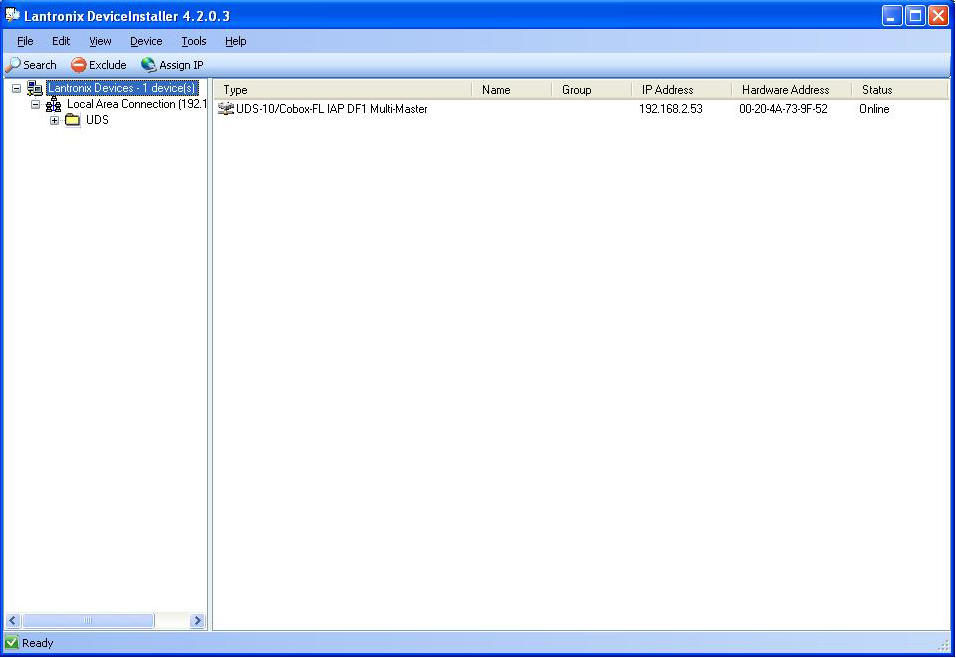Open the Tools menu
This screenshot has width=956, height=658.
194,41
